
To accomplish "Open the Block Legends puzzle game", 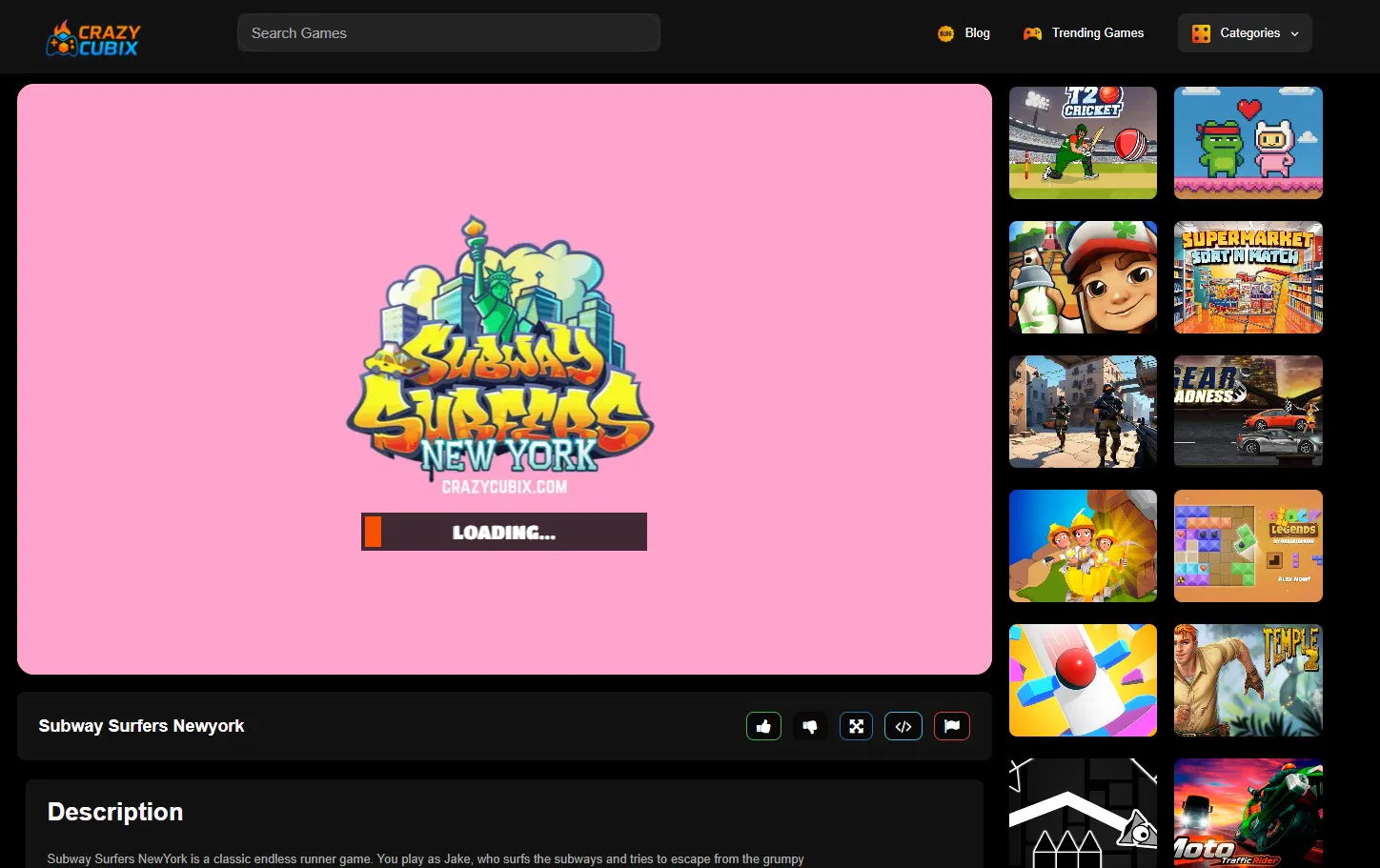I will coord(1248,546).
